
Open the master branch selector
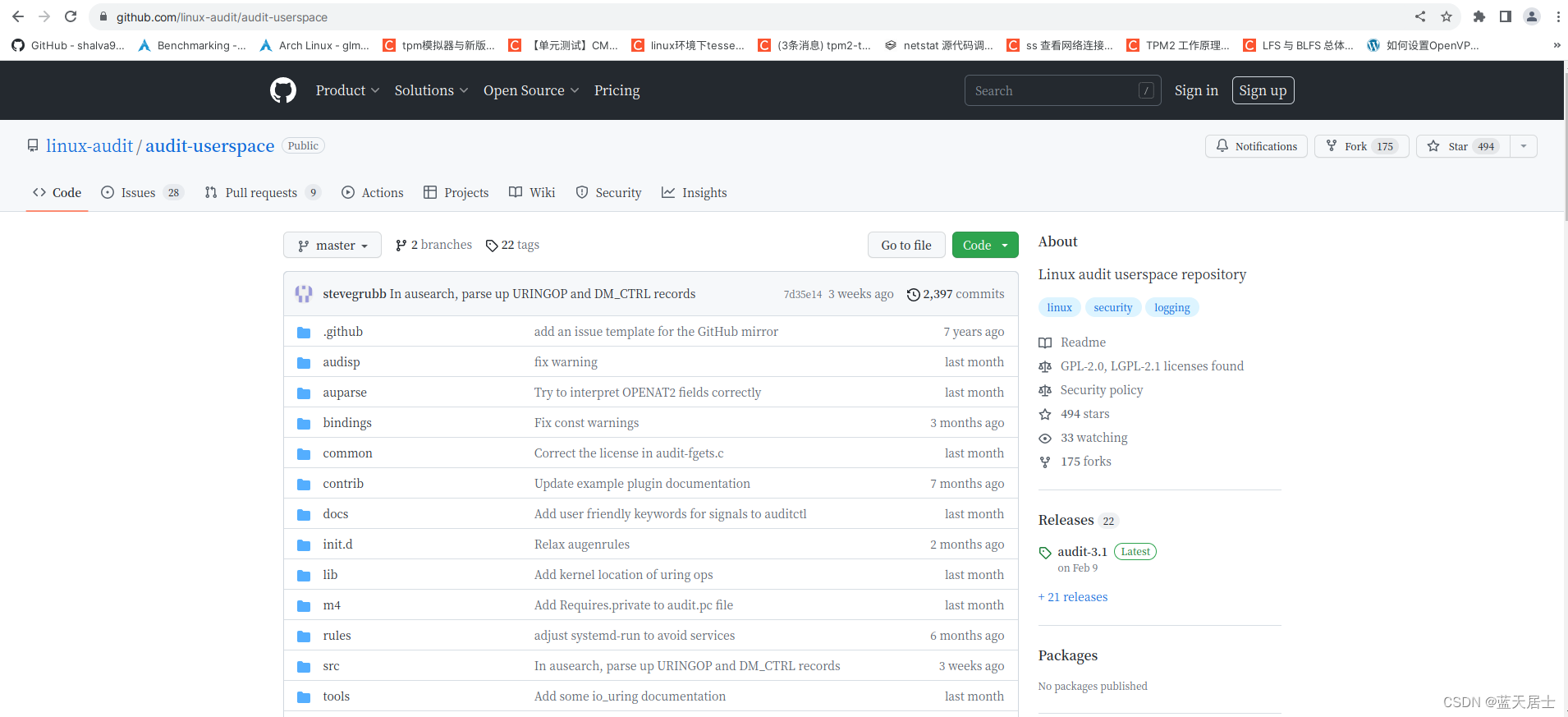[332, 245]
